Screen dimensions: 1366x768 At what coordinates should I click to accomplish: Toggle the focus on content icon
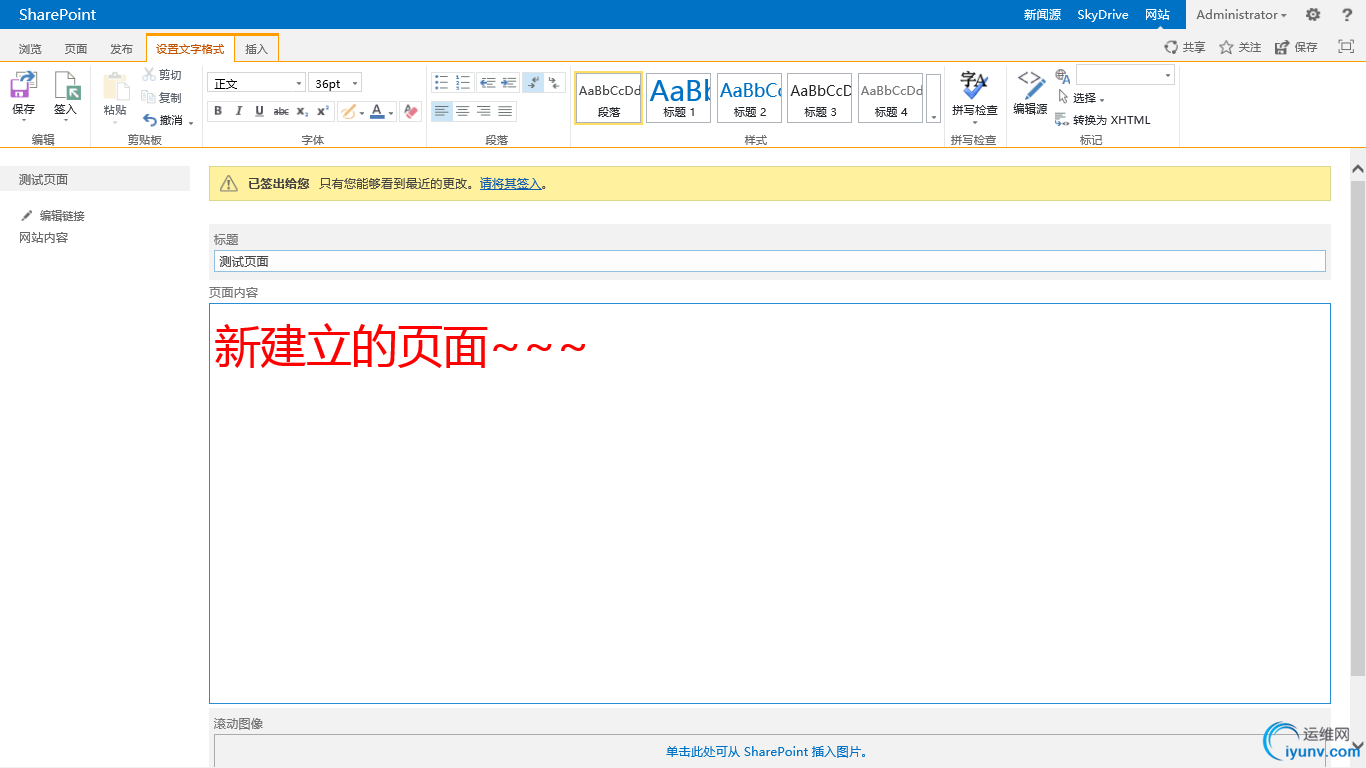1346,46
